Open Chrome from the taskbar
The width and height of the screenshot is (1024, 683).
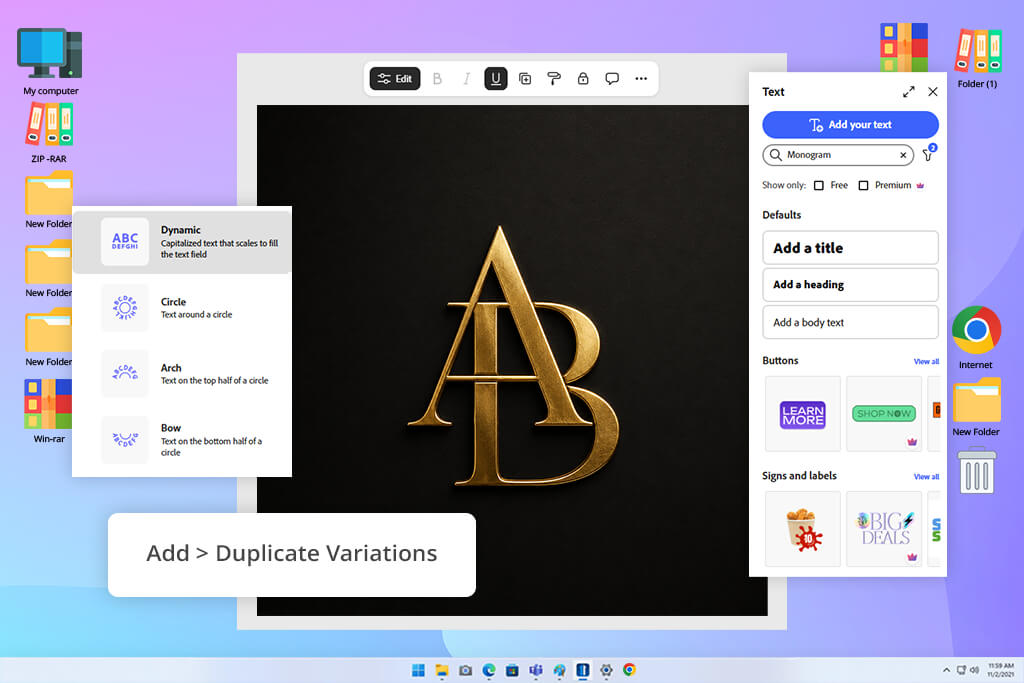click(x=630, y=670)
